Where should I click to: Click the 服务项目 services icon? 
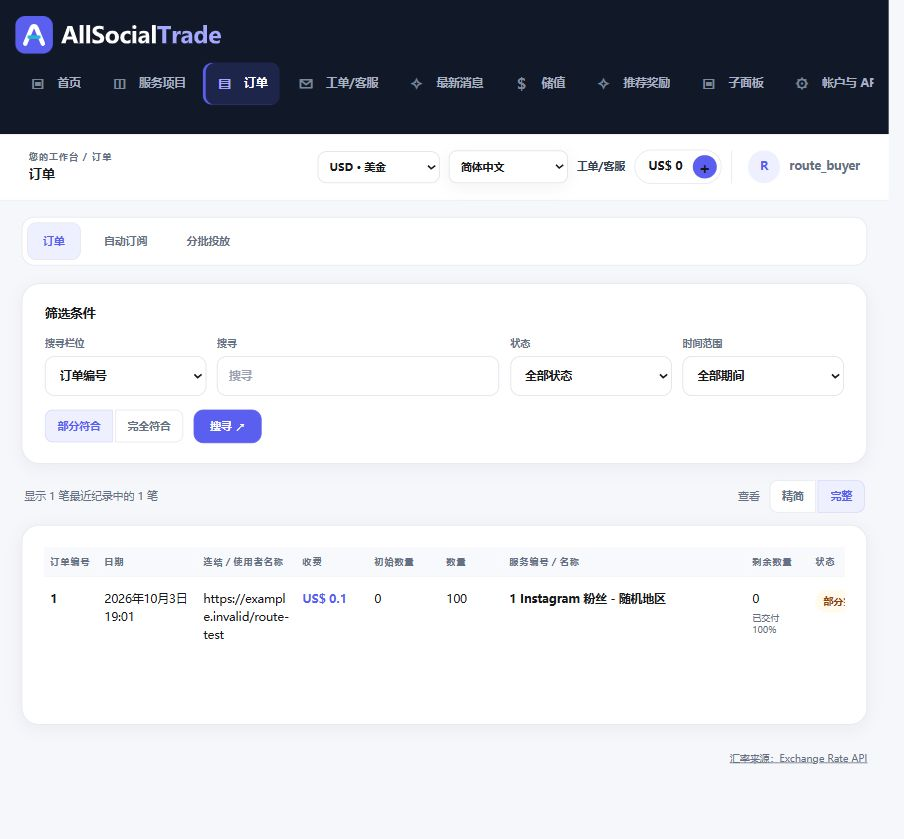119,84
